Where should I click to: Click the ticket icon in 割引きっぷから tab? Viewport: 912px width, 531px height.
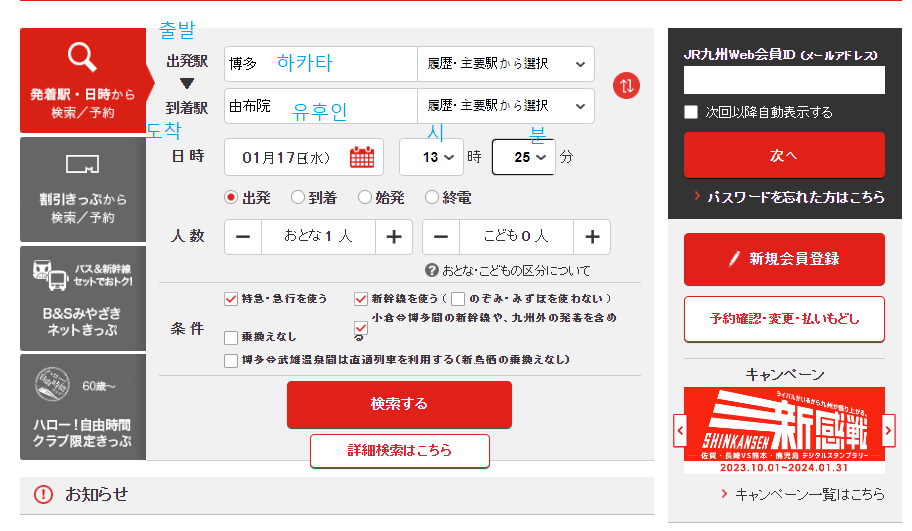click(x=82, y=165)
